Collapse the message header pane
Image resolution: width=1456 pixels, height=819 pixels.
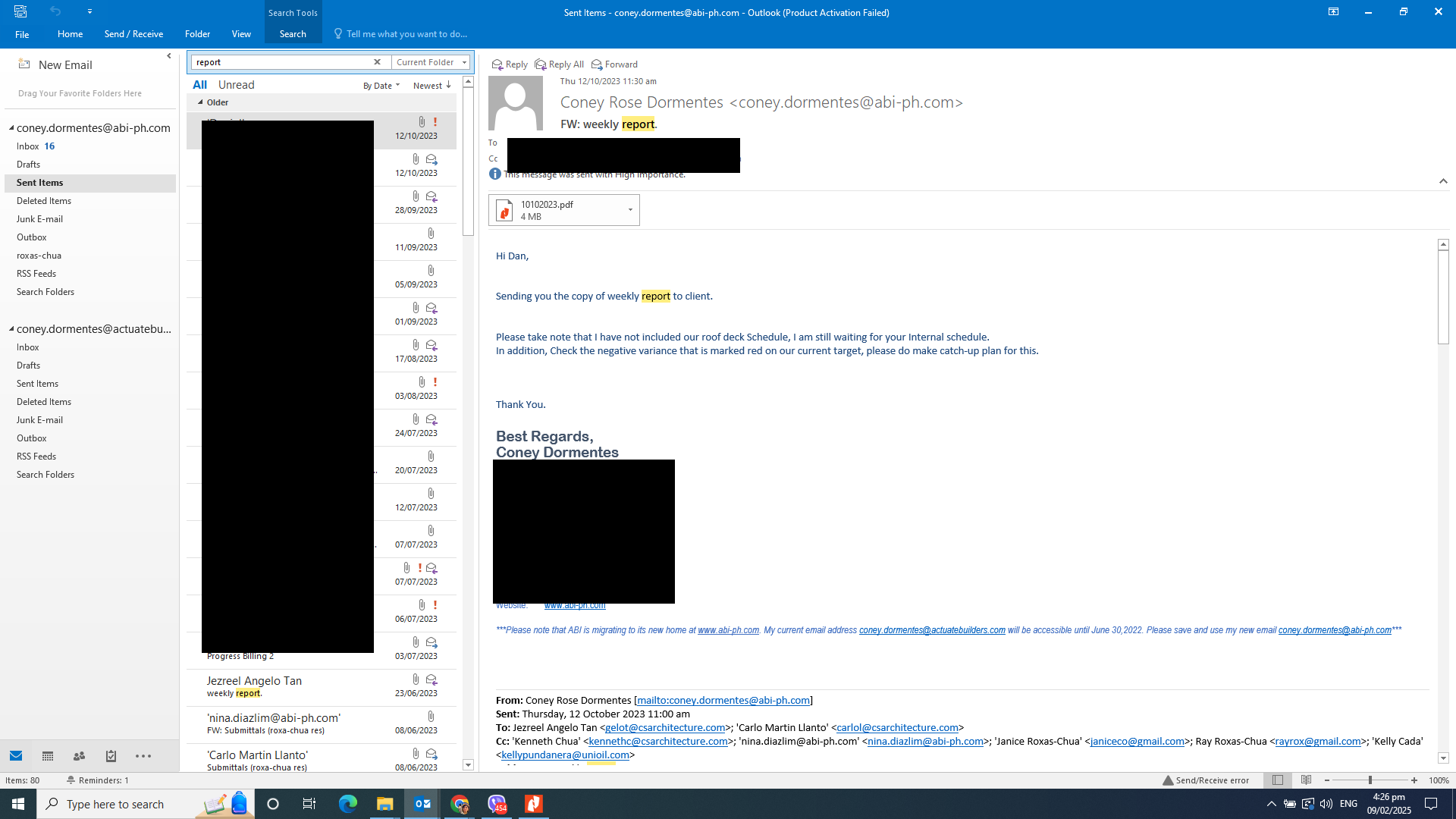[x=1443, y=181]
